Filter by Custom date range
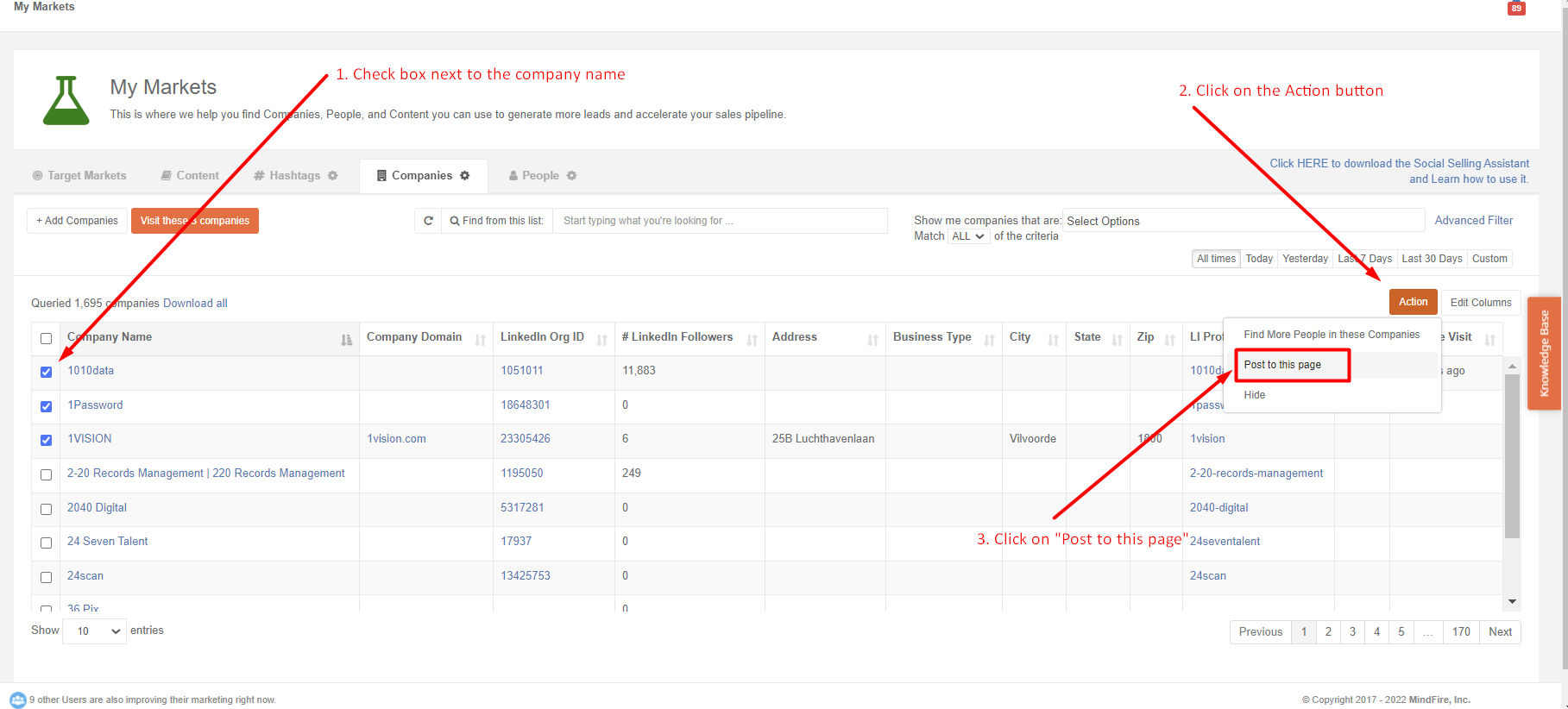 [1489, 259]
